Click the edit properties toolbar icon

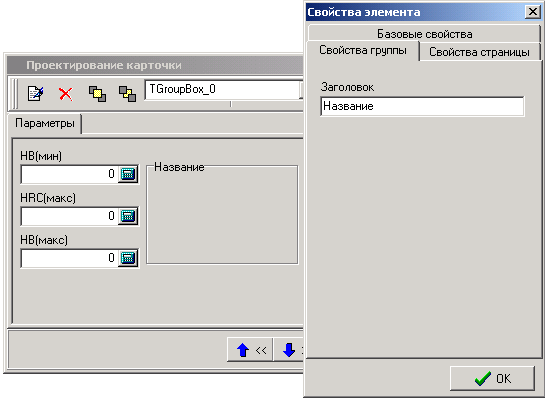coord(35,94)
